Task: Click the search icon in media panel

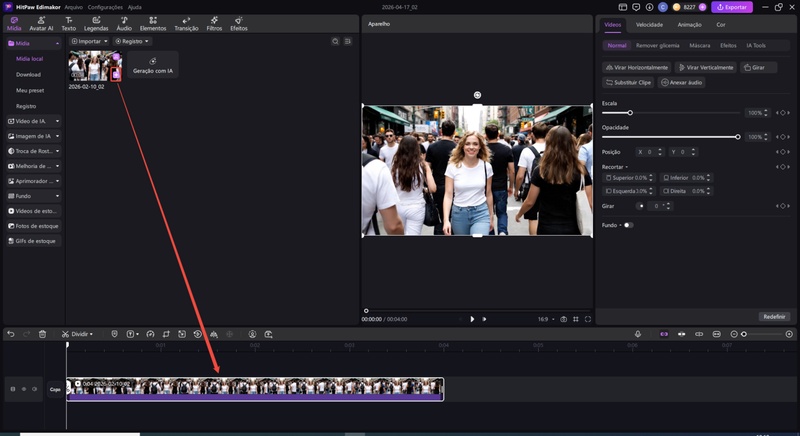Action: point(335,41)
